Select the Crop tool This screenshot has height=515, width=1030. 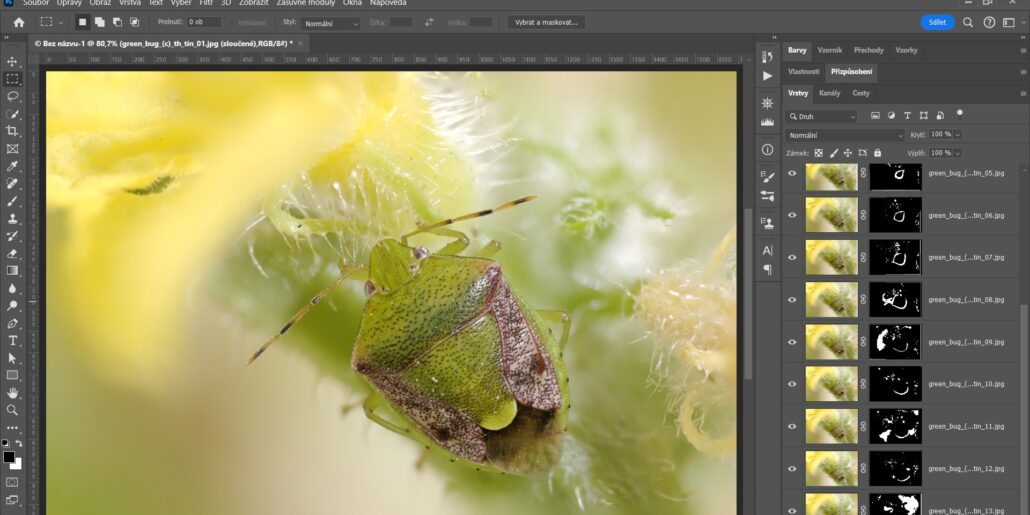pyautogui.click(x=12, y=131)
